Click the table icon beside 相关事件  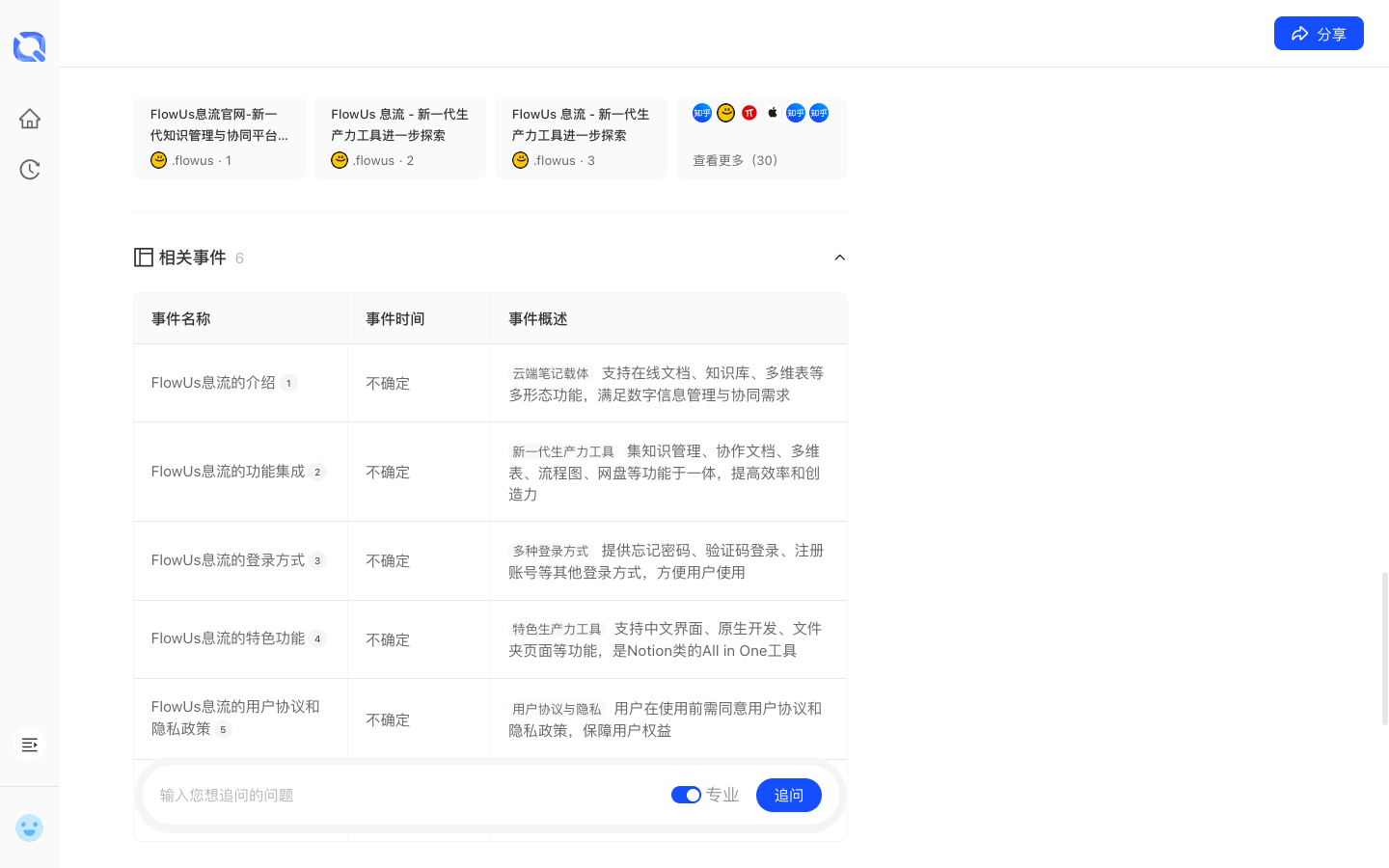[144, 258]
